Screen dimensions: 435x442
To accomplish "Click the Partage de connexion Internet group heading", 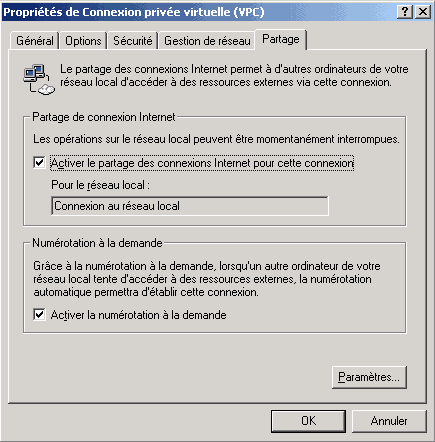I will pyautogui.click(x=104, y=117).
